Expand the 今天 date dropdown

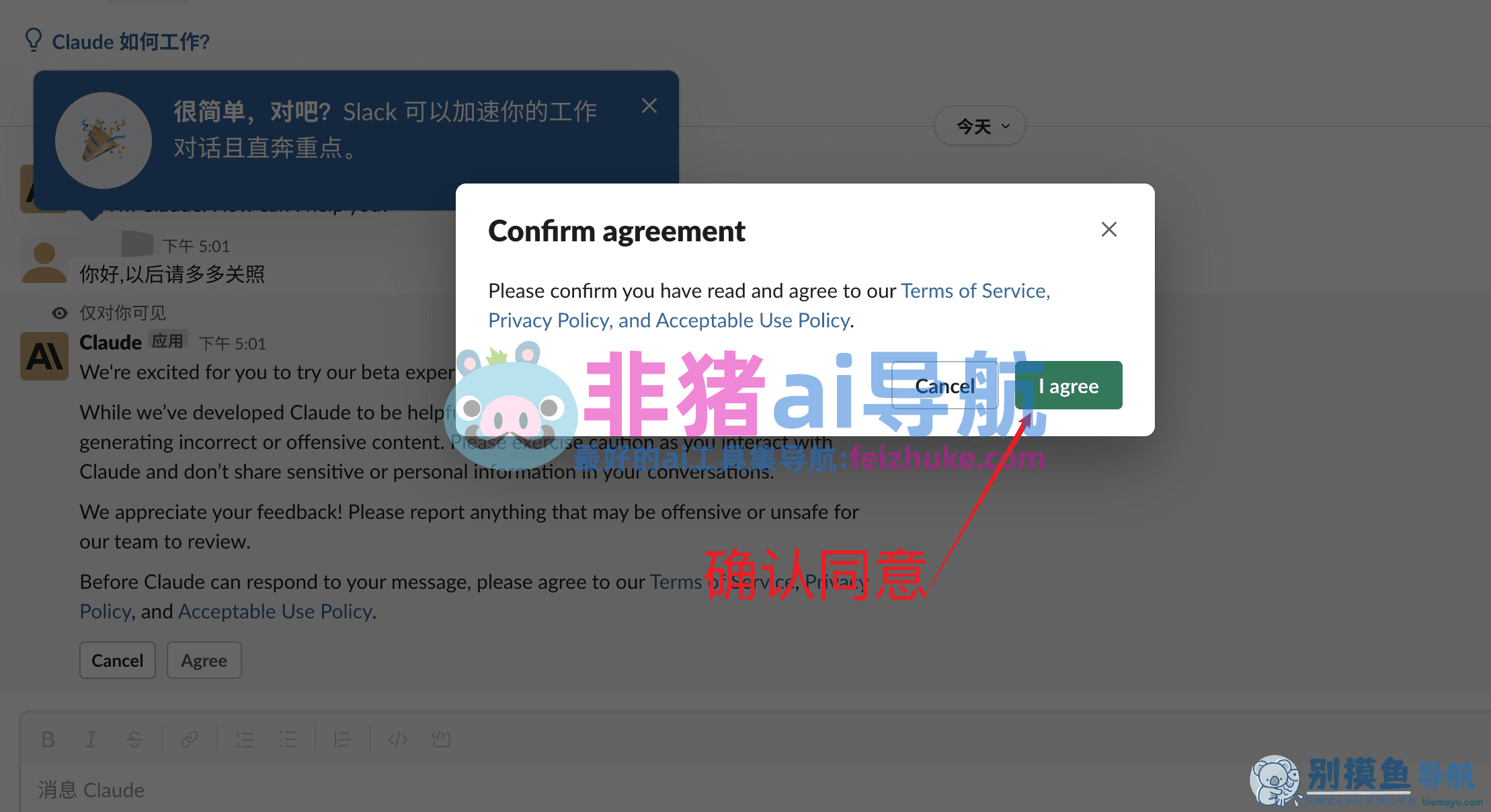click(980, 126)
